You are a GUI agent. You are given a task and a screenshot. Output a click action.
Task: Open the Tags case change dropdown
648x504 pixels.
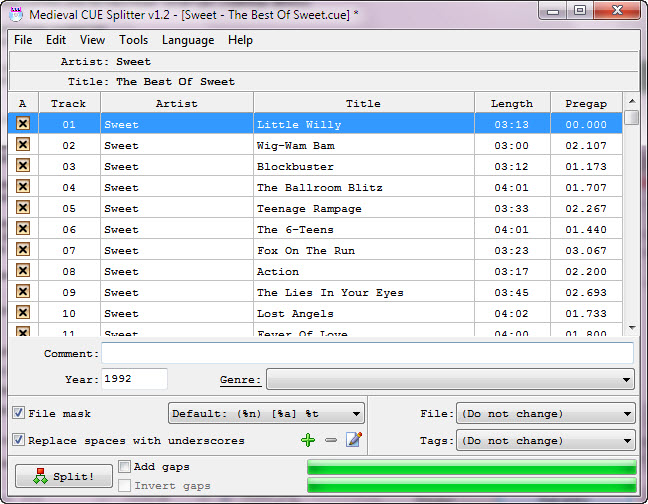546,440
